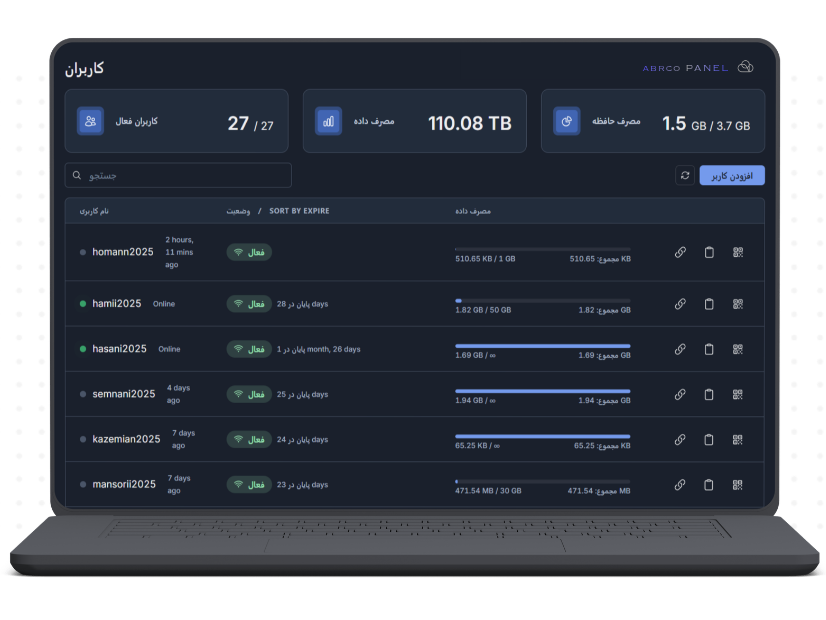
Task: Open QR code icon for kazemian2025
Action: (x=738, y=440)
